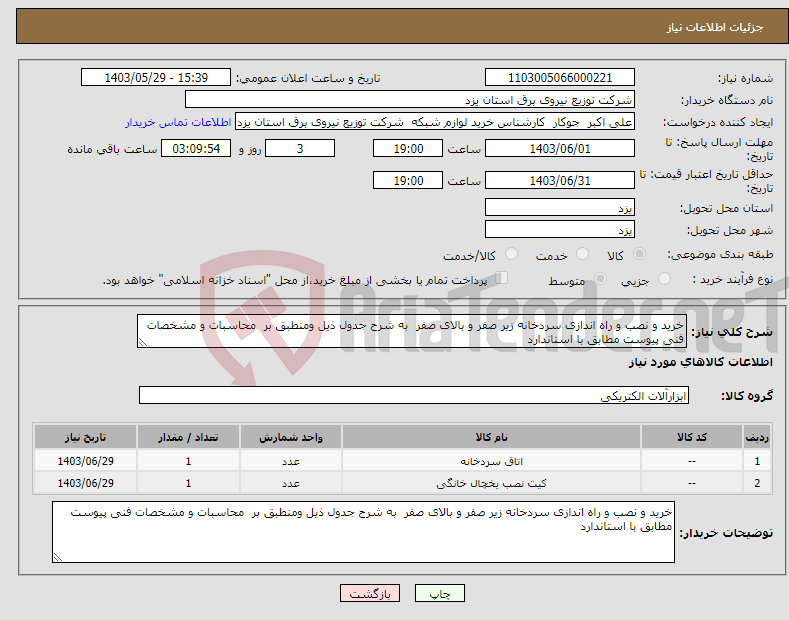Screen dimensions: 789x620
Task: Click the delivery province field
Action: coord(560,207)
